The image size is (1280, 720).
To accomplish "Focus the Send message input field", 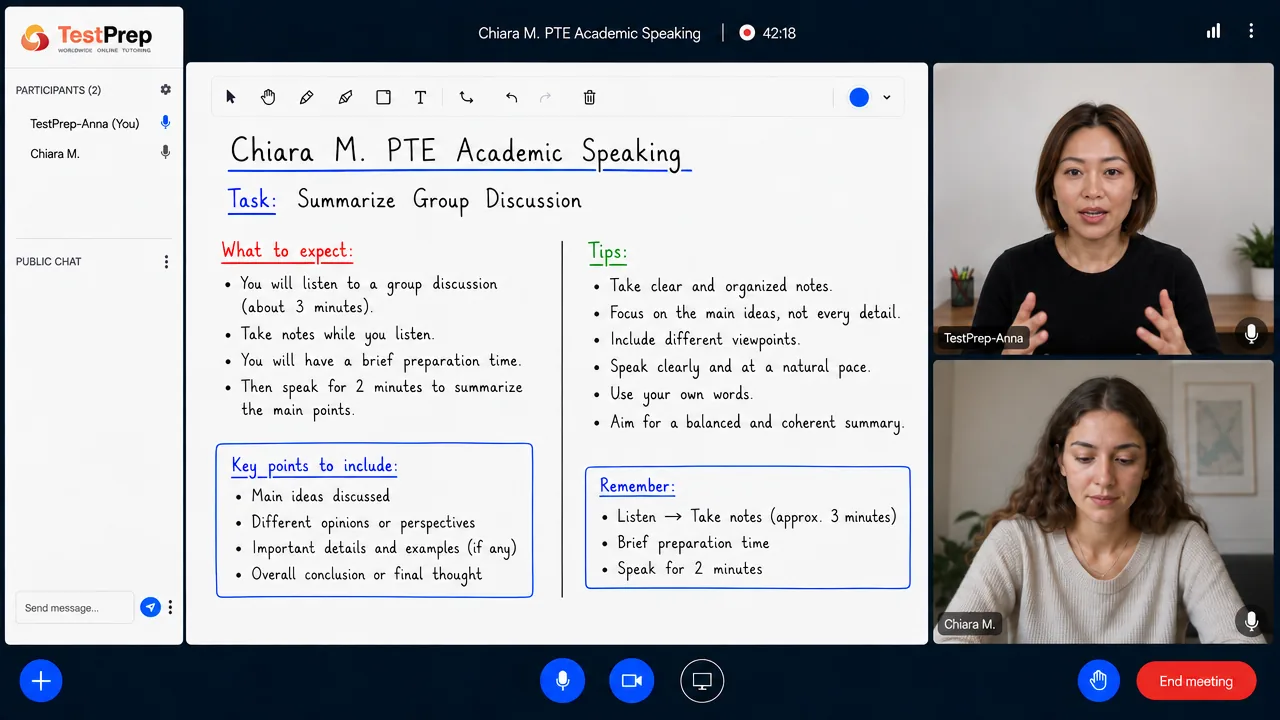I will click(x=75, y=607).
